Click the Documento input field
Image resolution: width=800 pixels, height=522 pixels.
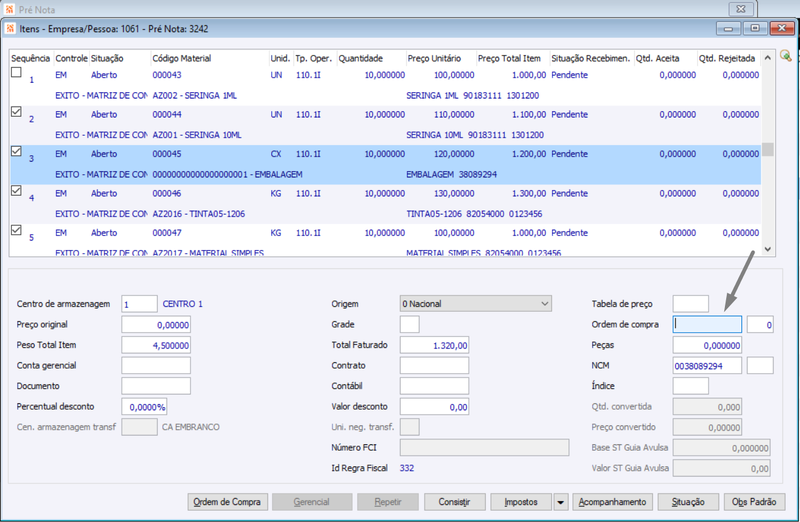pyautogui.click(x=156, y=386)
